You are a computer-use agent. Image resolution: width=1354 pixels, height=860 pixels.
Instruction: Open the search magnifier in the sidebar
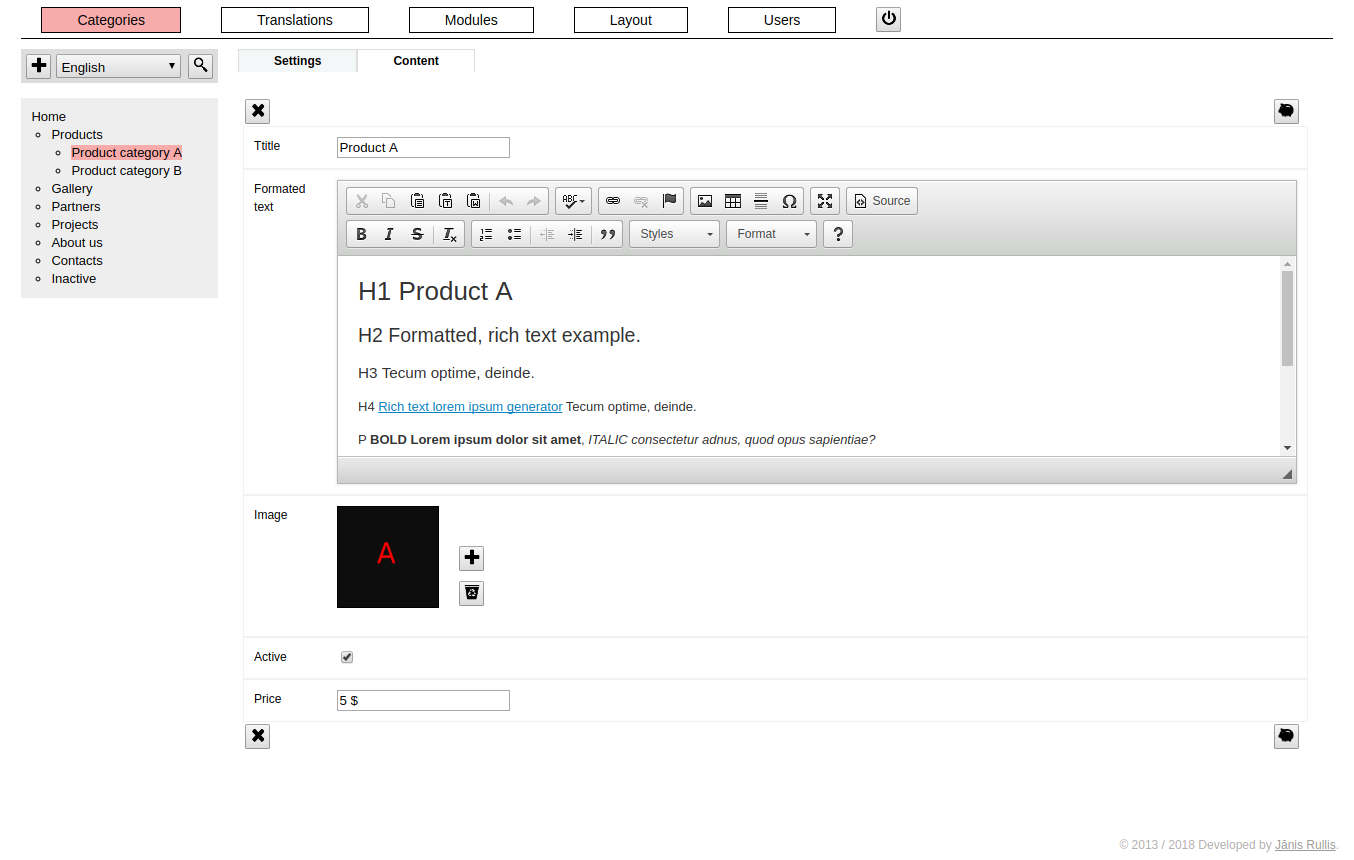click(201, 66)
